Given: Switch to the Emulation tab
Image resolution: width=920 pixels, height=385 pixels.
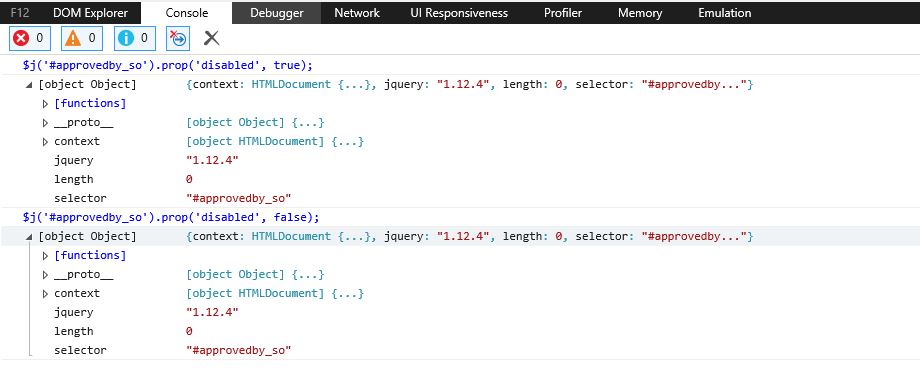Looking at the screenshot, I should [725, 12].
